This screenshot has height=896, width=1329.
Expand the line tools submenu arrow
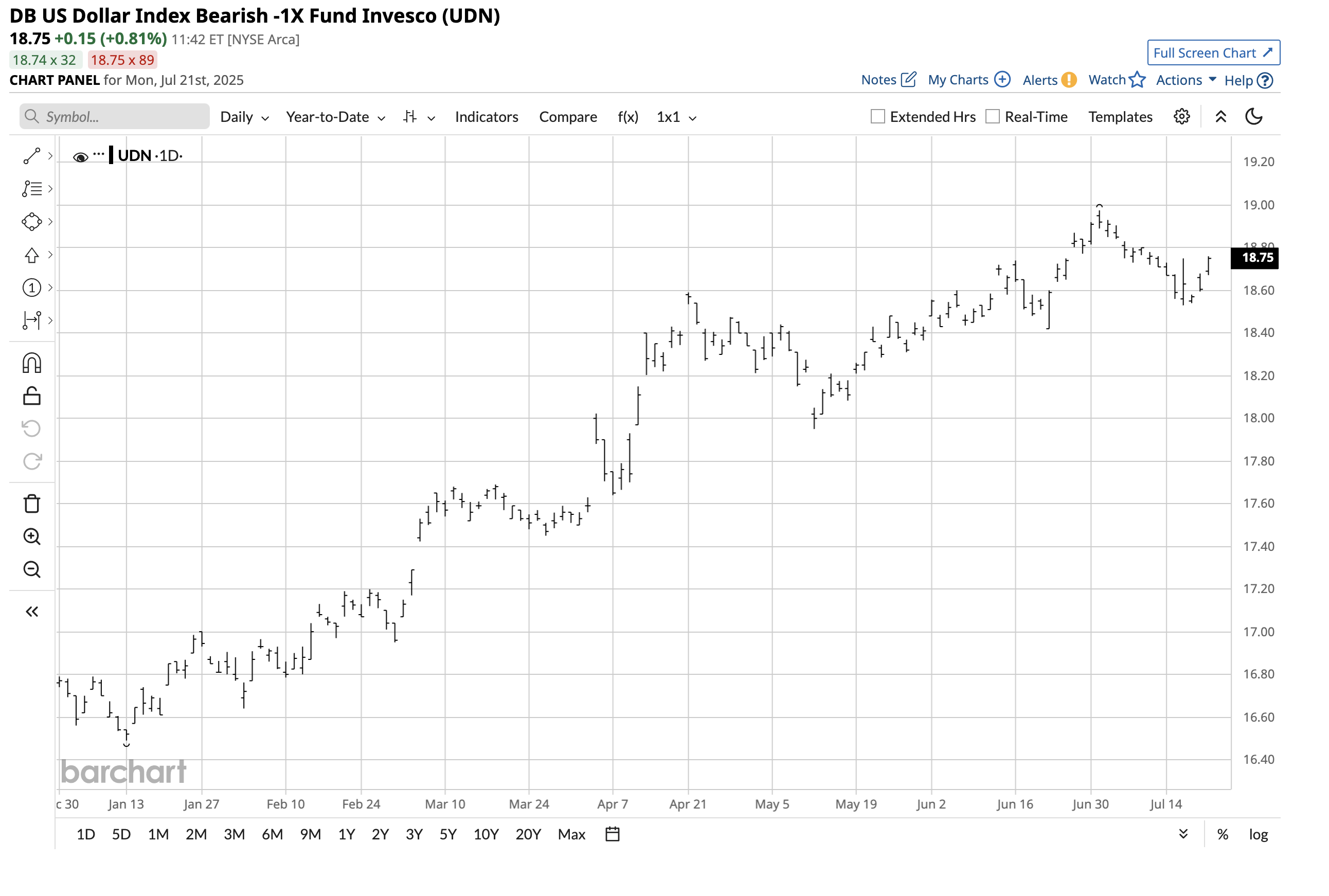tap(50, 155)
